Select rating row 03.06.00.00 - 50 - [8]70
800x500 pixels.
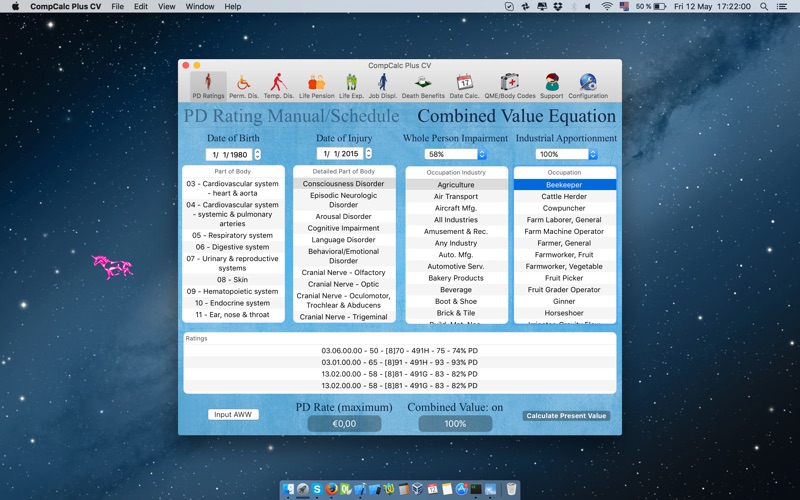click(x=399, y=351)
